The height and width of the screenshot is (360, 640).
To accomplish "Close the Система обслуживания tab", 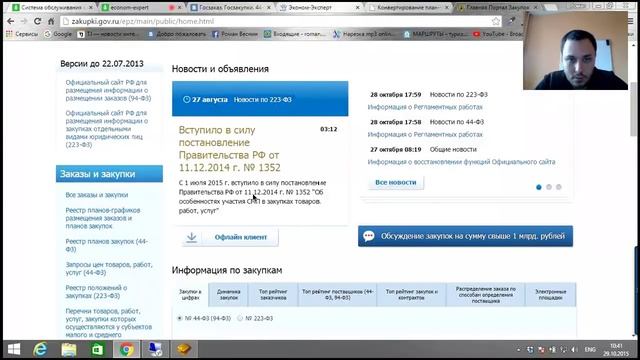I will coord(91,7).
